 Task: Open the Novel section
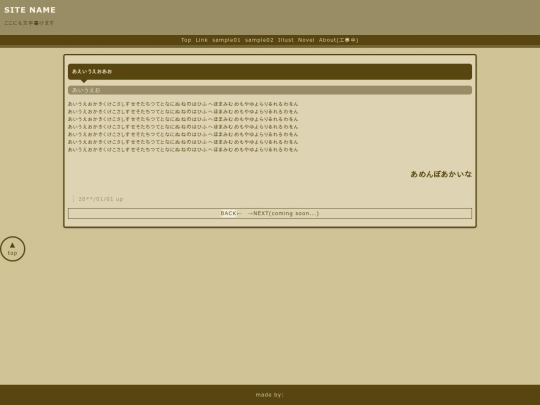tap(306, 40)
